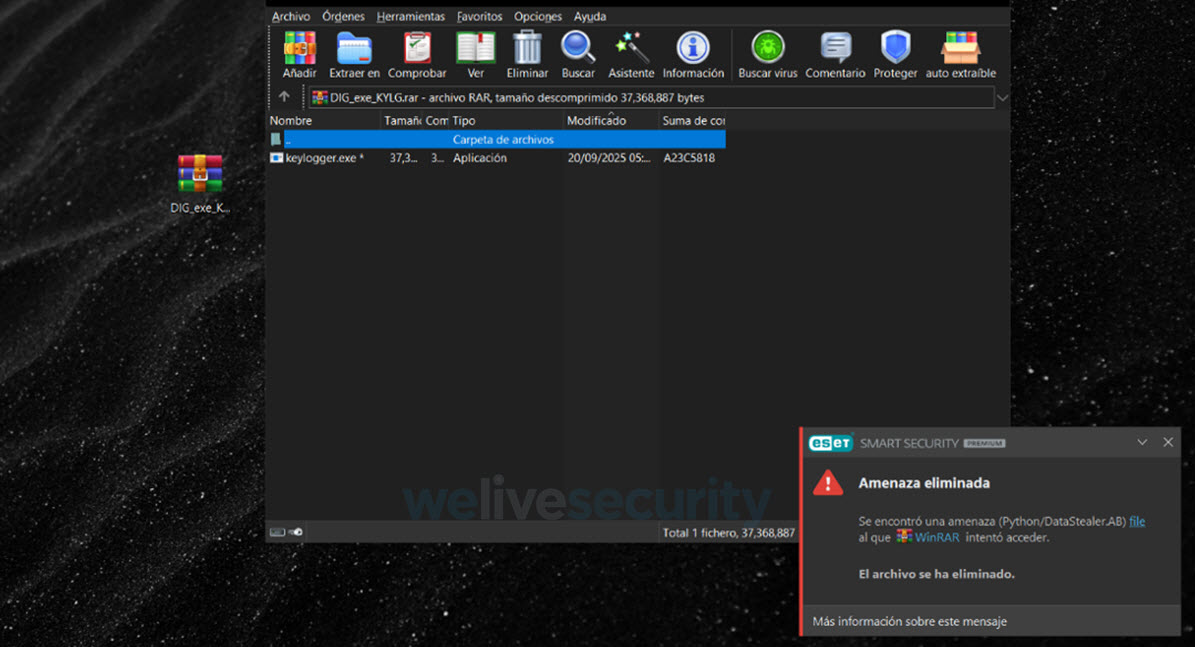
Task: Expand the archive path dropdown arrow
Action: (1002, 98)
